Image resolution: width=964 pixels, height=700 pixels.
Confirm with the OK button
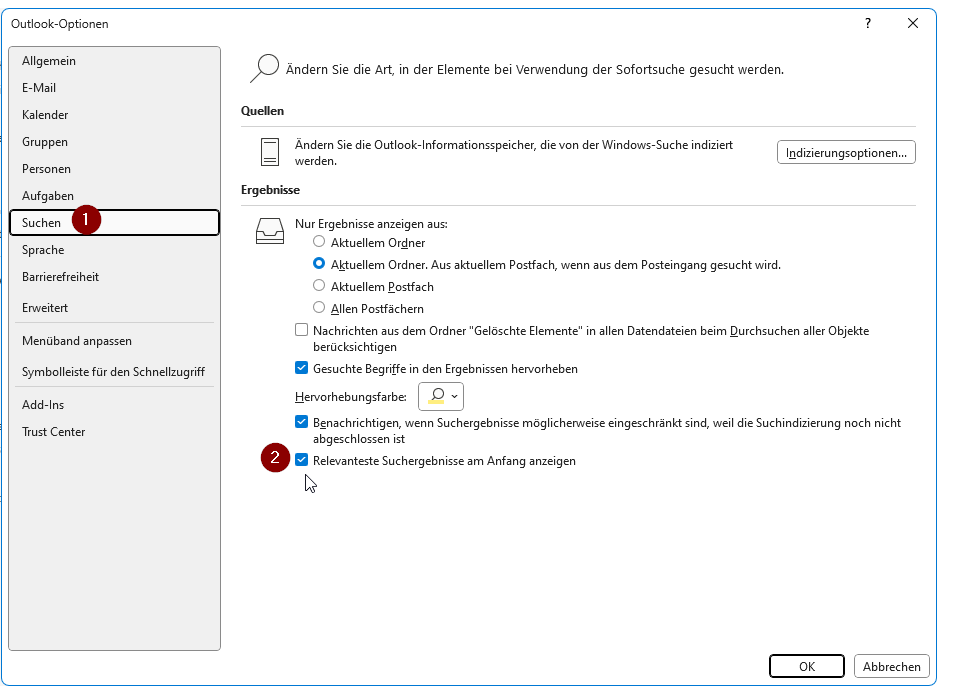click(x=807, y=667)
